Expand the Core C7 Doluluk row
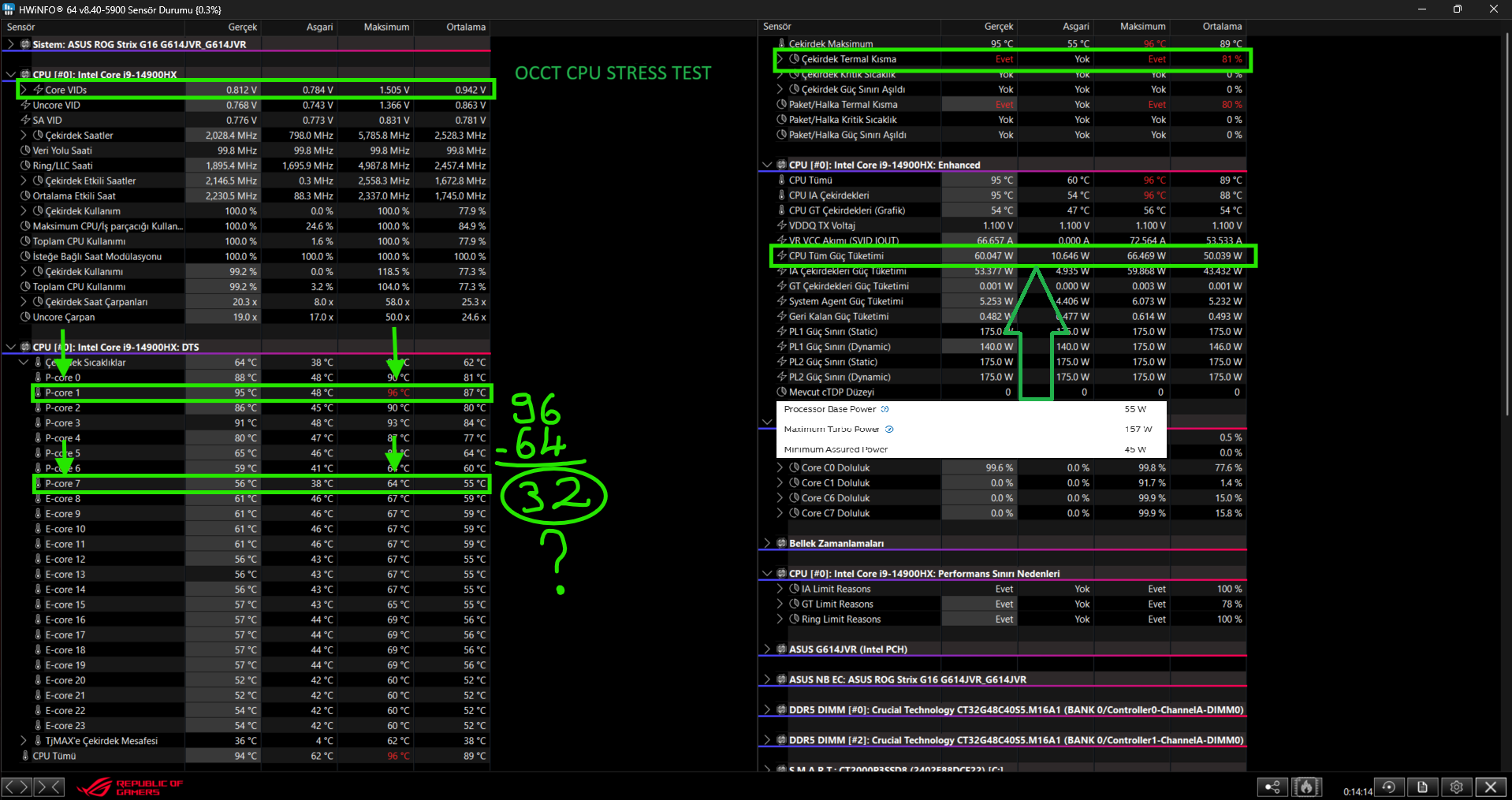The height and width of the screenshot is (800, 1512). coord(780,513)
